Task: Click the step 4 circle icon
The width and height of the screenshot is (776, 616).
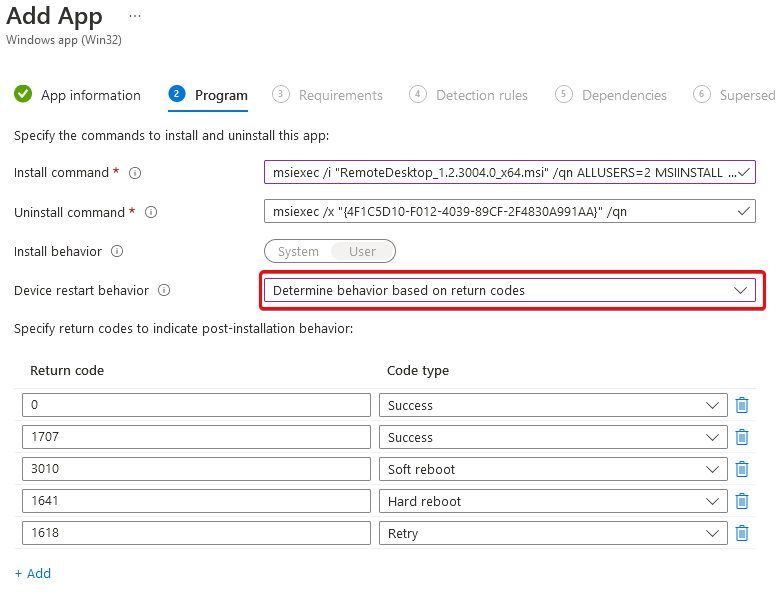Action: (418, 94)
